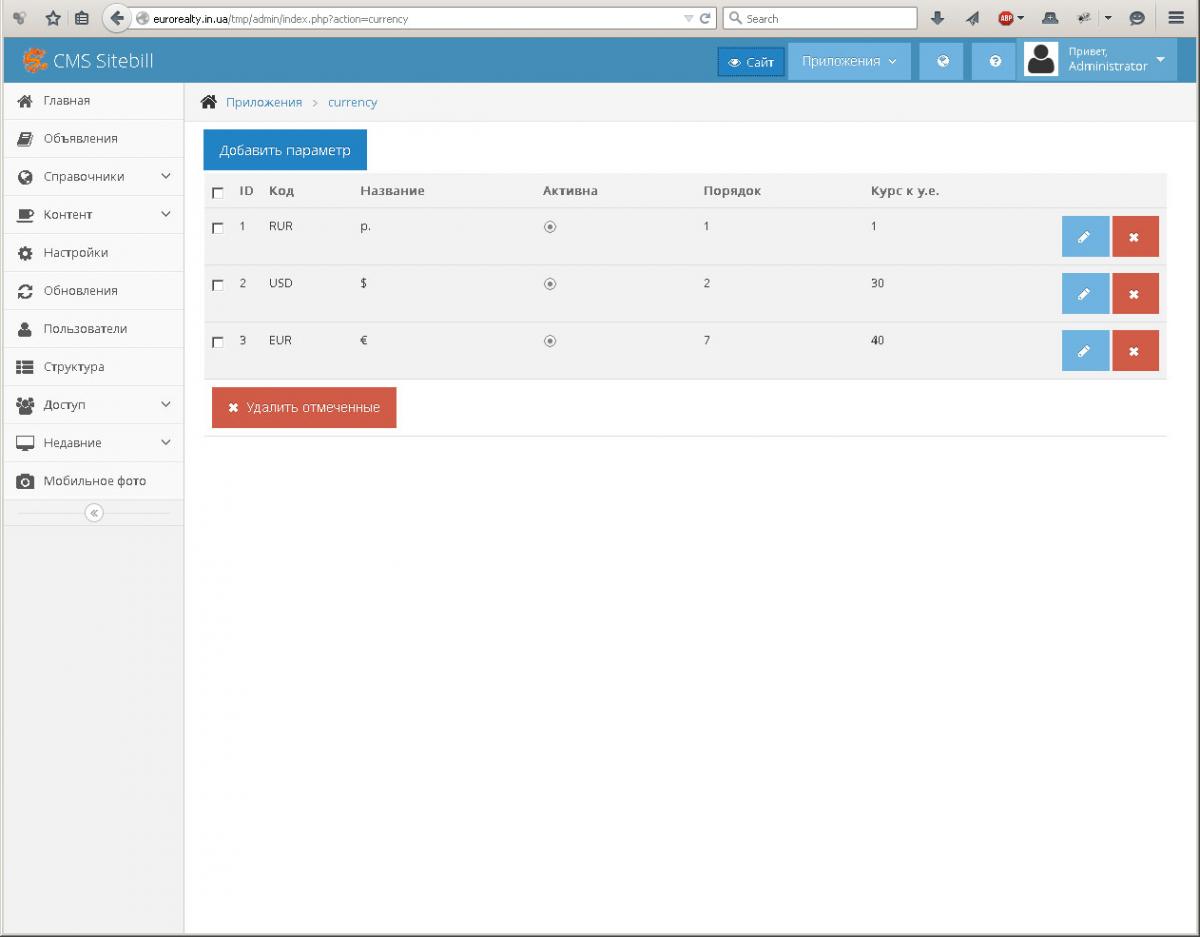Open the URL bar history dropdown arrow
Screen dimensions: 1200x937
[688, 18]
